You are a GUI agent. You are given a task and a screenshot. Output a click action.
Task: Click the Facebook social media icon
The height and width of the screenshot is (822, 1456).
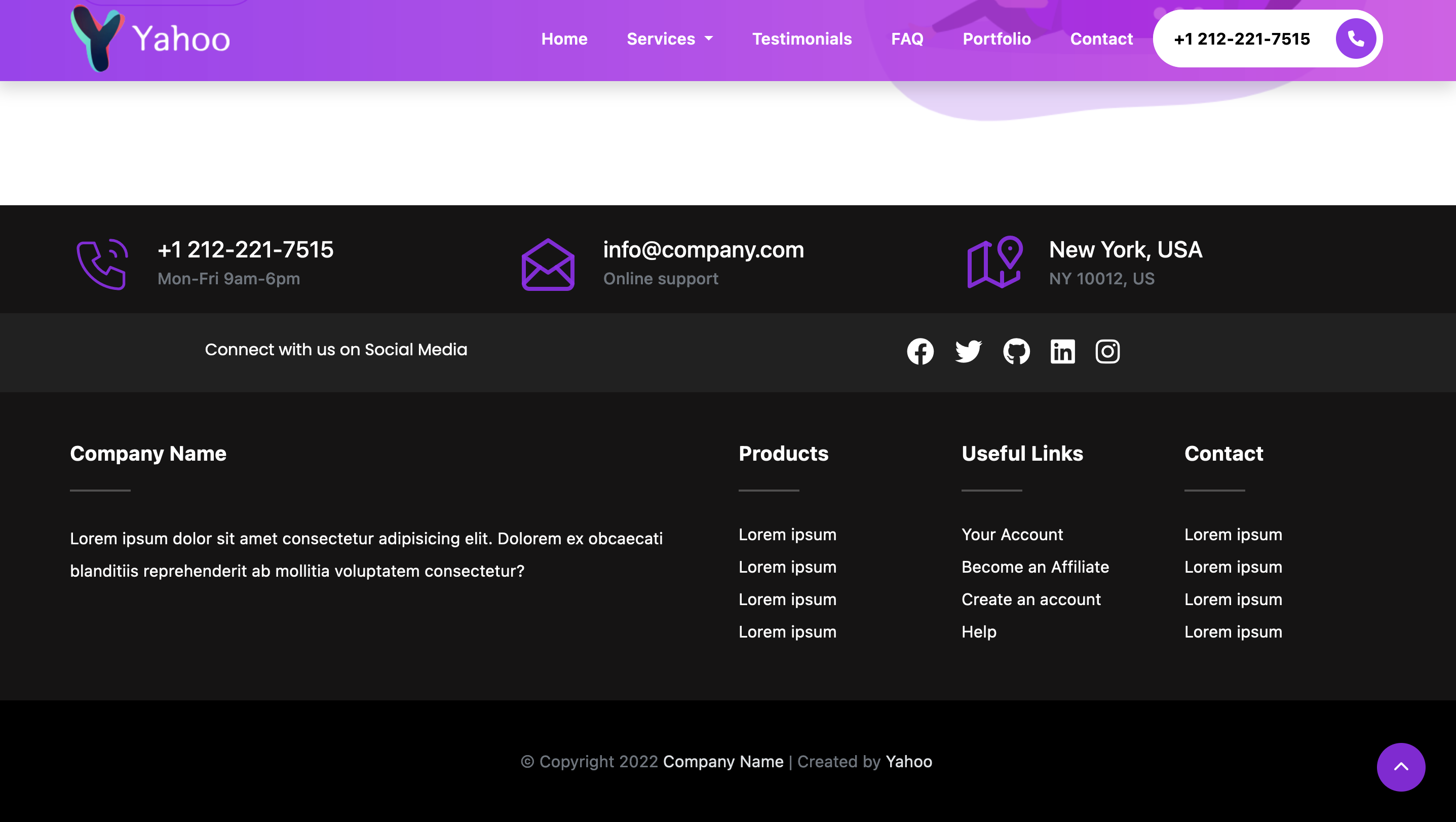[x=920, y=351]
